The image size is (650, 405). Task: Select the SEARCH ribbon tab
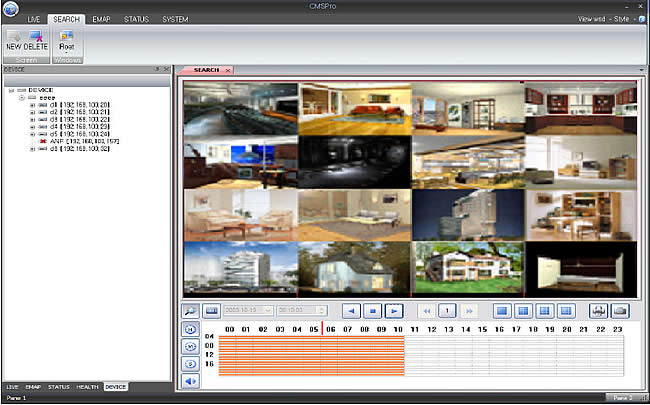pyautogui.click(x=66, y=19)
